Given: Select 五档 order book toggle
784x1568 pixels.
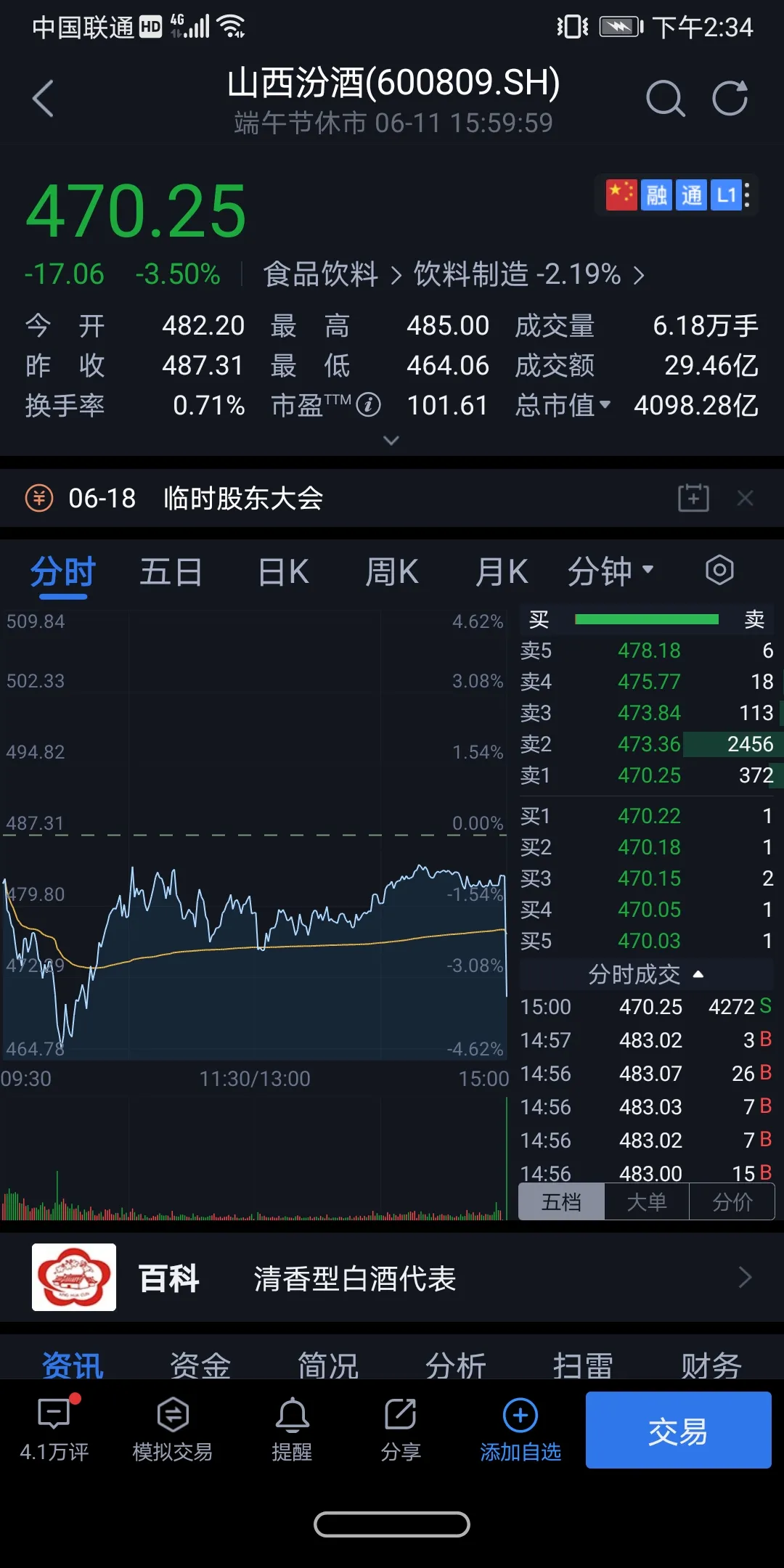Looking at the screenshot, I should pos(561,1202).
